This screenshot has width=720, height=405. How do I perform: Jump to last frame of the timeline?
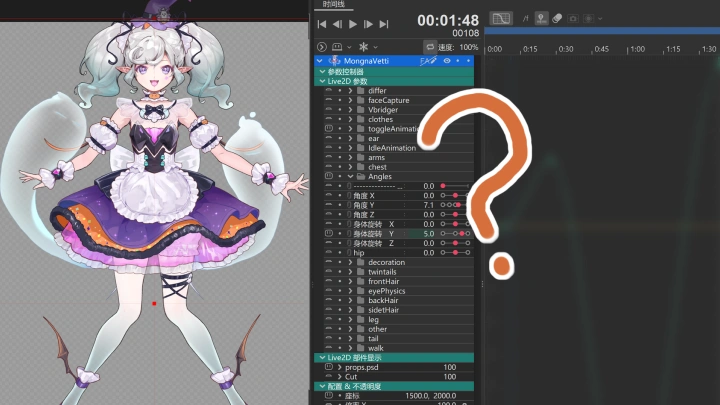tap(384, 24)
